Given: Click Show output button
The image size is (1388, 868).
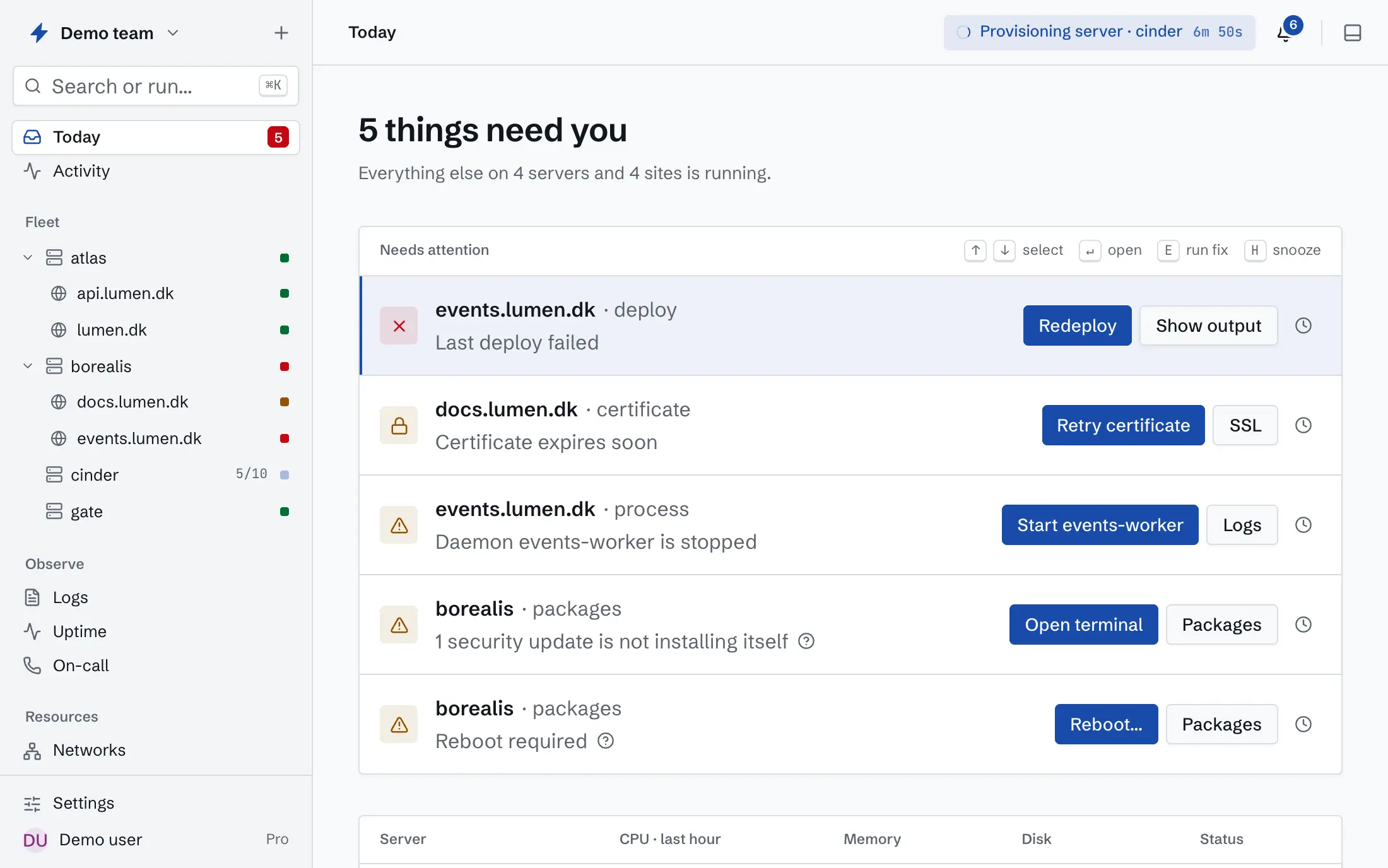Looking at the screenshot, I should pyautogui.click(x=1209, y=325).
